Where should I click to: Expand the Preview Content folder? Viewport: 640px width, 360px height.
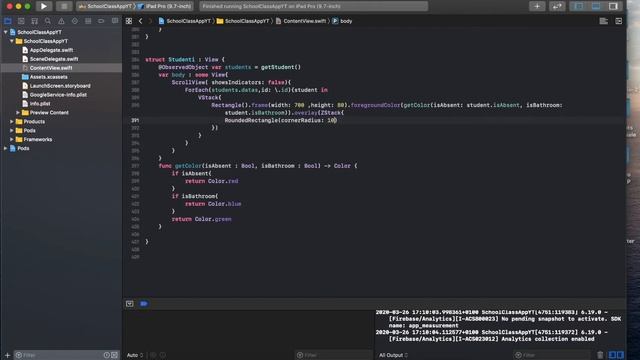18,113
